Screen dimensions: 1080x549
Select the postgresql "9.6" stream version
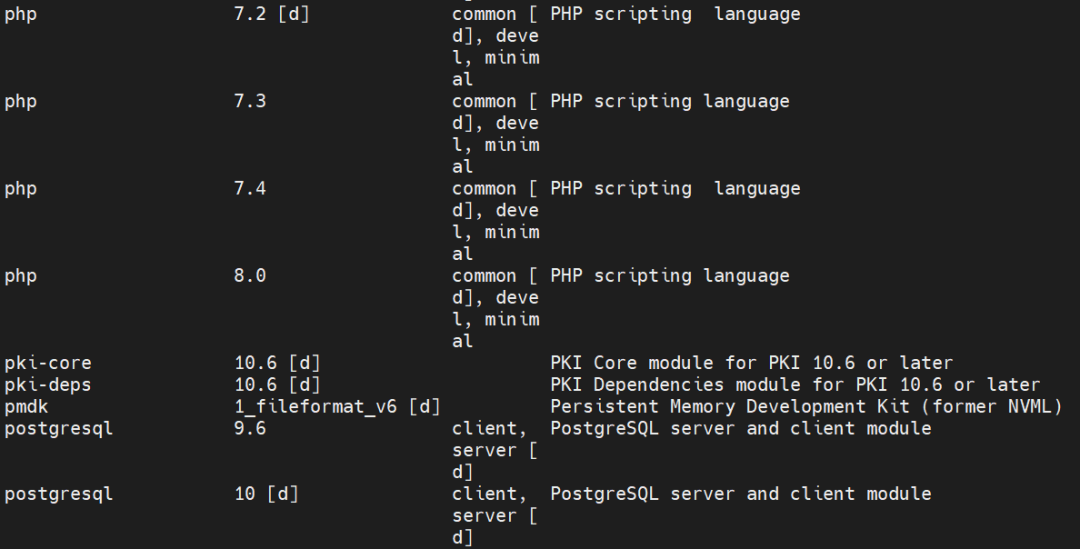[x=250, y=429]
